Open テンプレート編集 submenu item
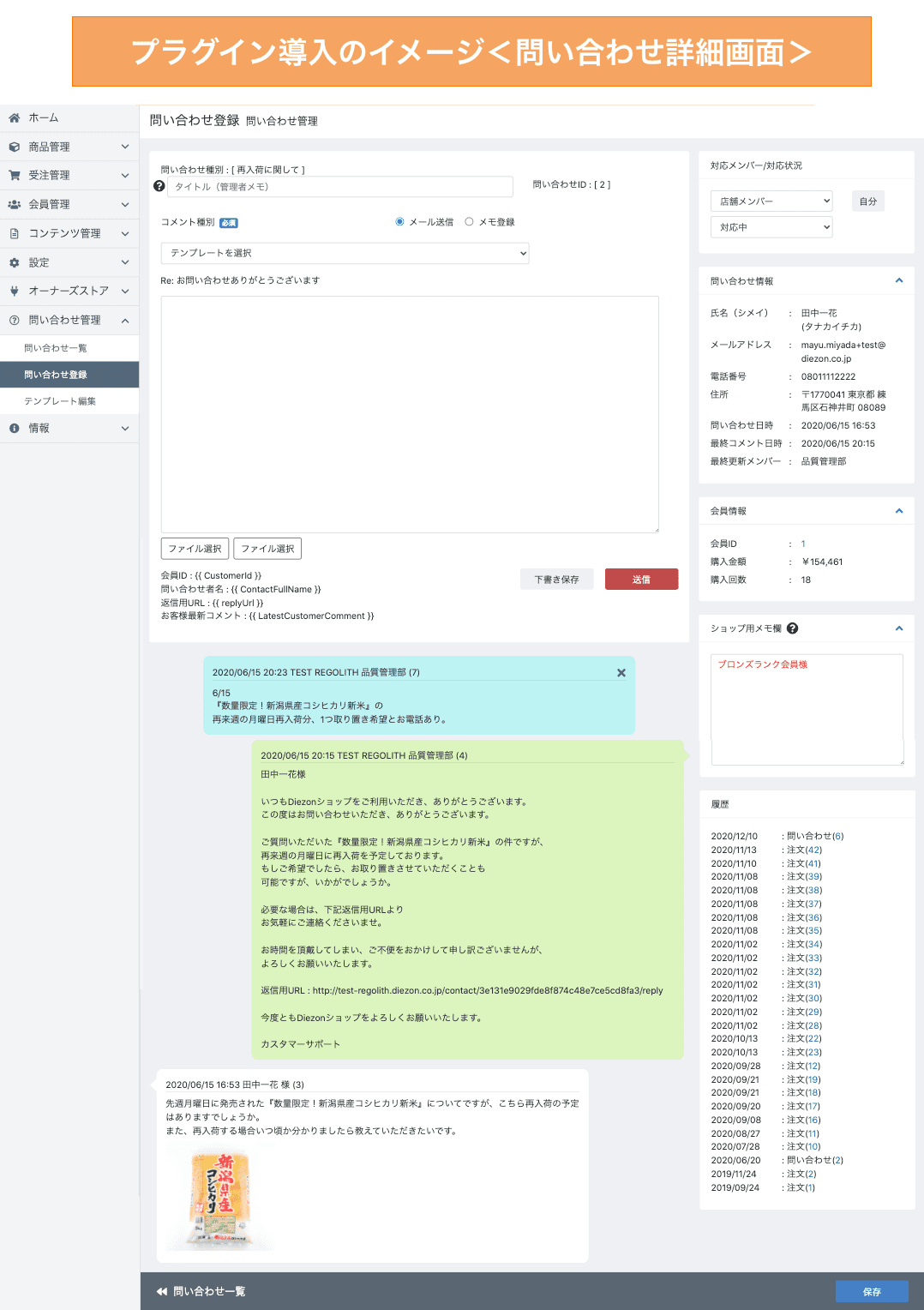The height and width of the screenshot is (1310, 924). (x=69, y=401)
